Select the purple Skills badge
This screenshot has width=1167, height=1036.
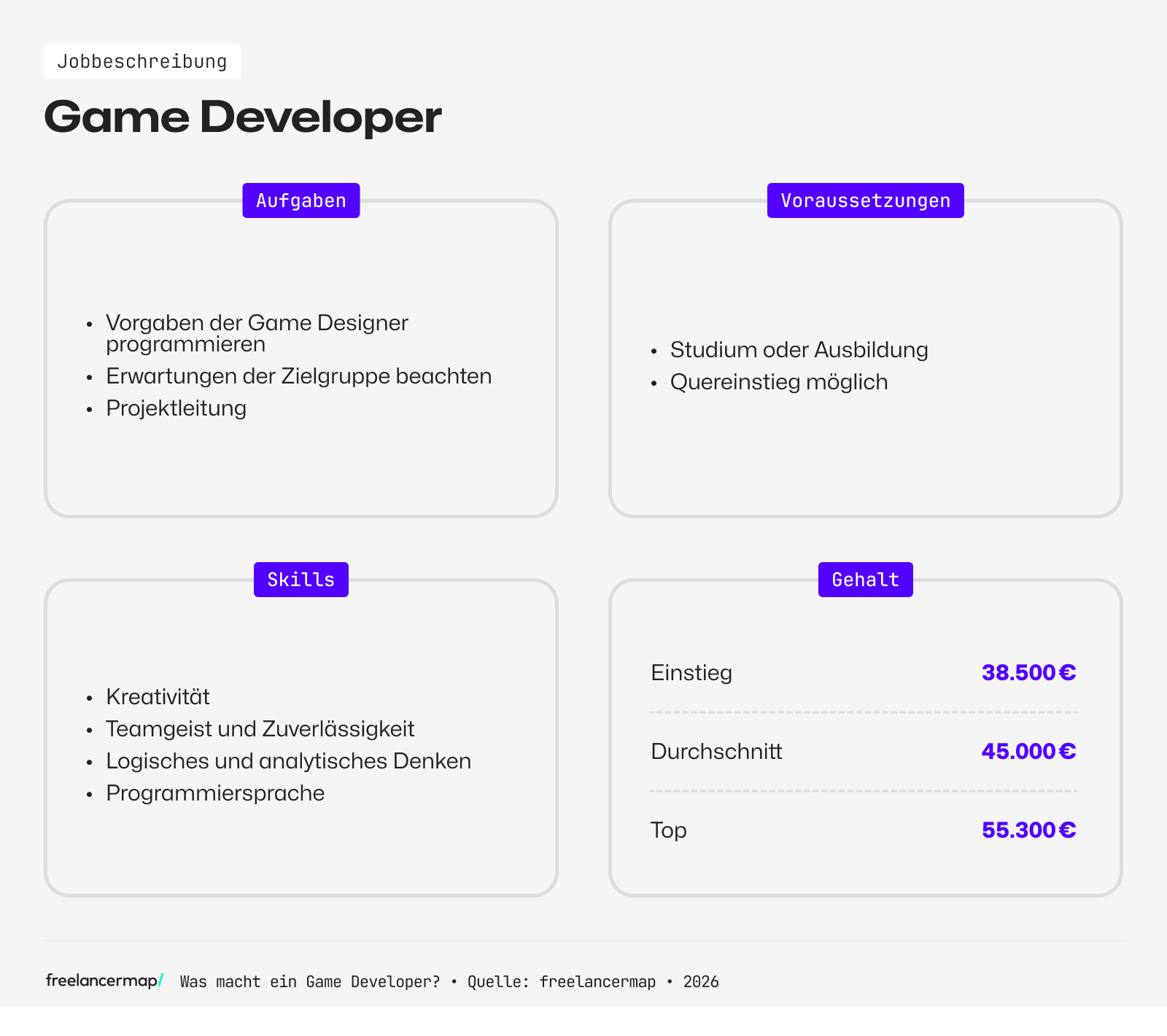(301, 579)
